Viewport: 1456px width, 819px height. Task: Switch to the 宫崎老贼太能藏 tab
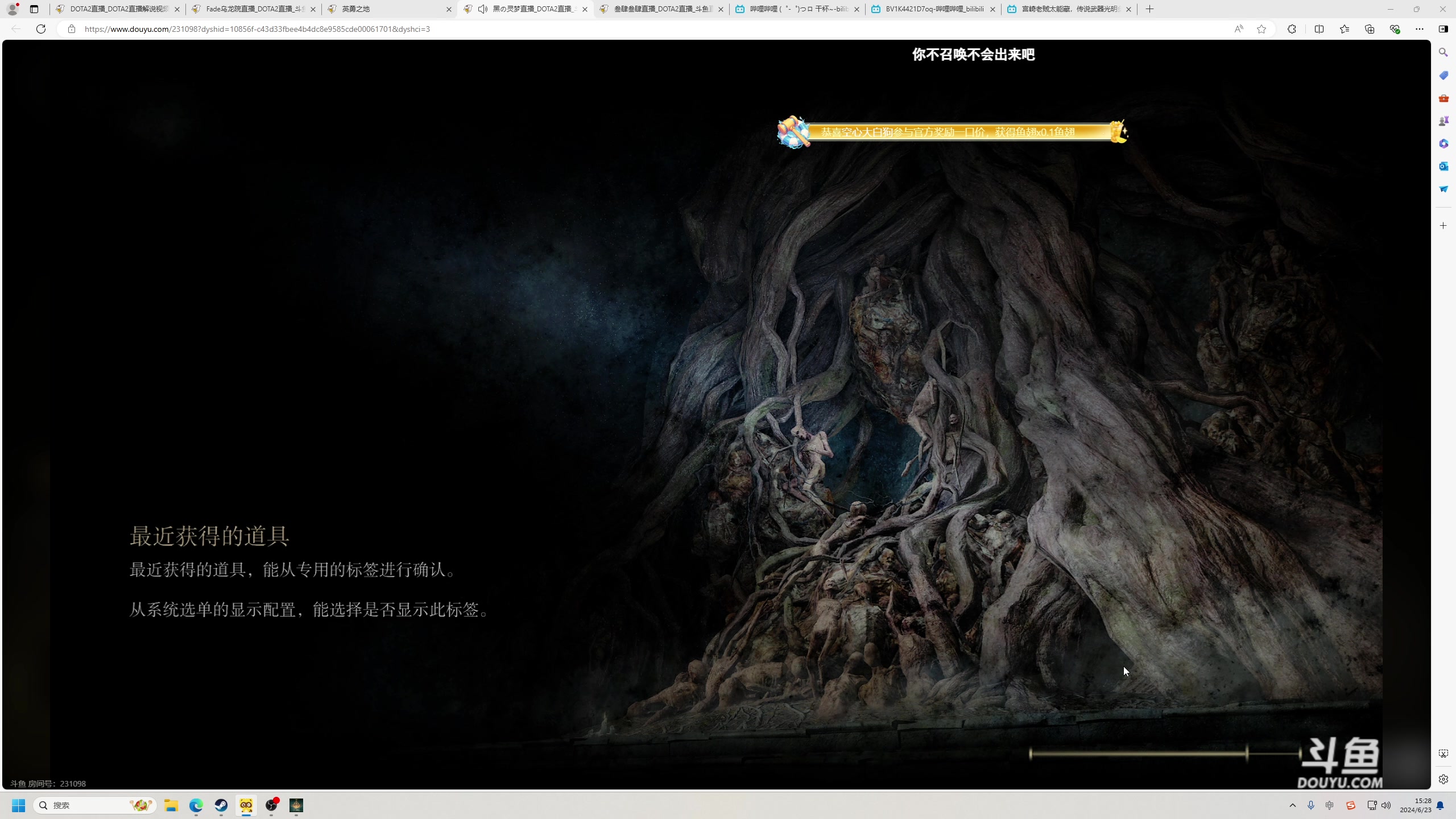tap(1069, 9)
